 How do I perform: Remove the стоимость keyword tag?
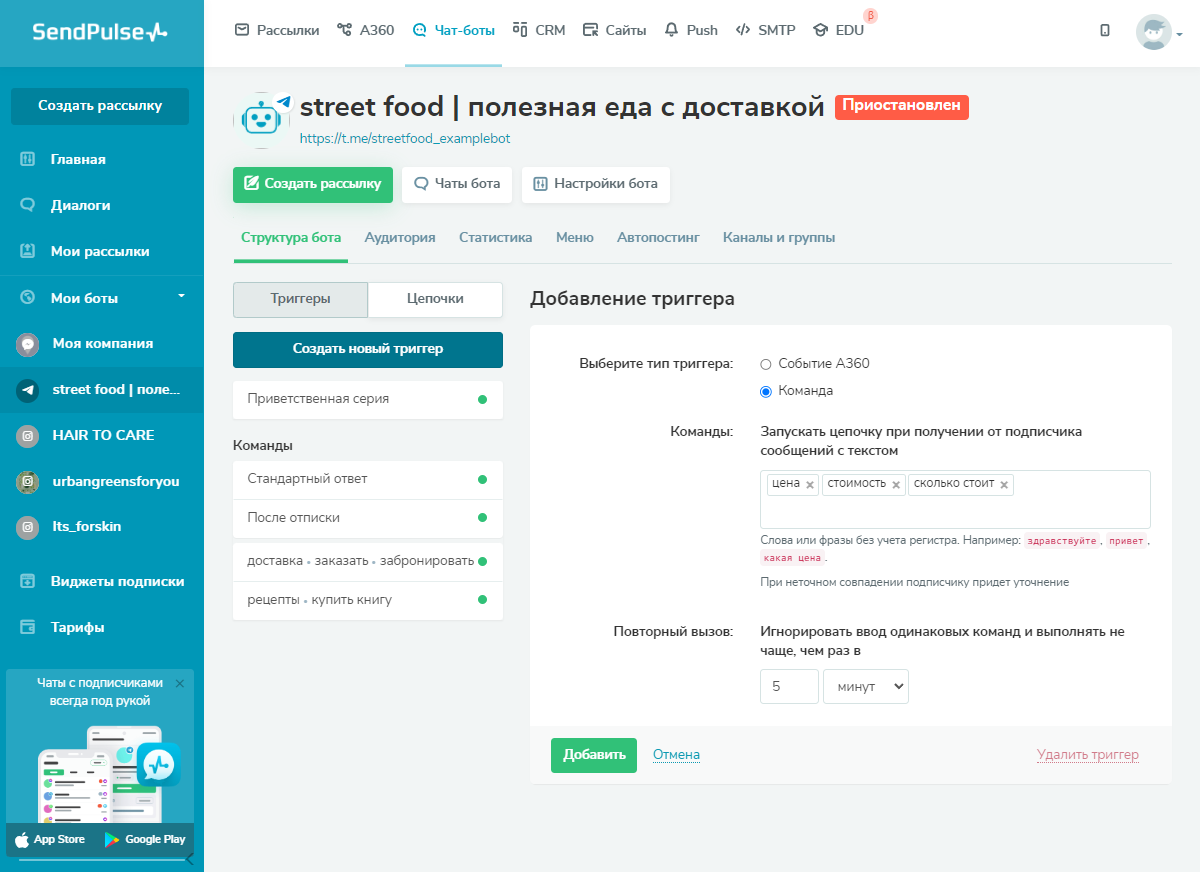tap(896, 485)
